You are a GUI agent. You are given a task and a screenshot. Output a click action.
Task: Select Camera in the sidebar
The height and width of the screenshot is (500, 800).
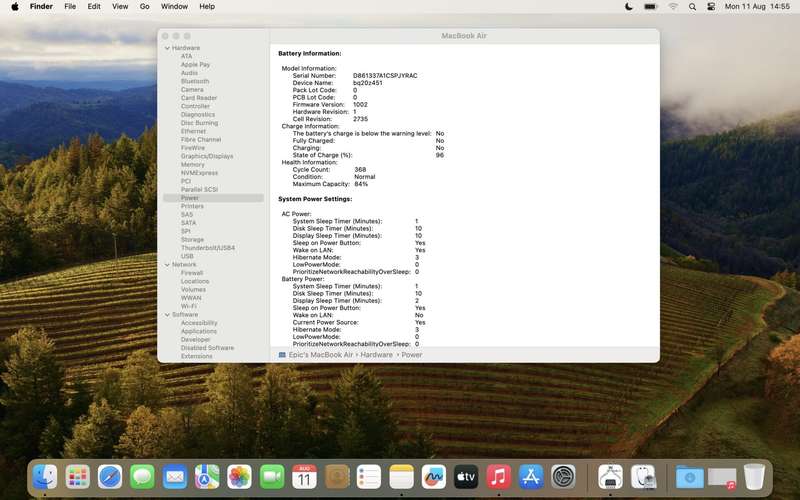[x=192, y=89]
